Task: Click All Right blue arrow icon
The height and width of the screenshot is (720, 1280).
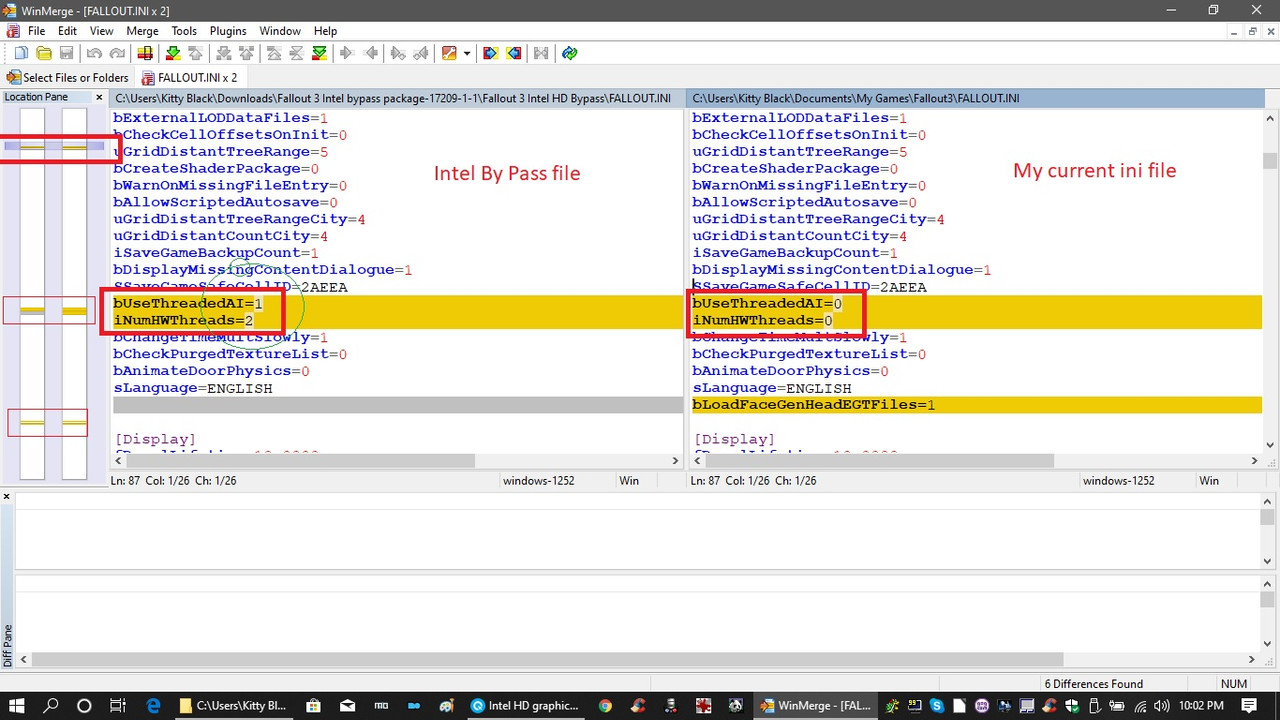Action: click(x=490, y=53)
